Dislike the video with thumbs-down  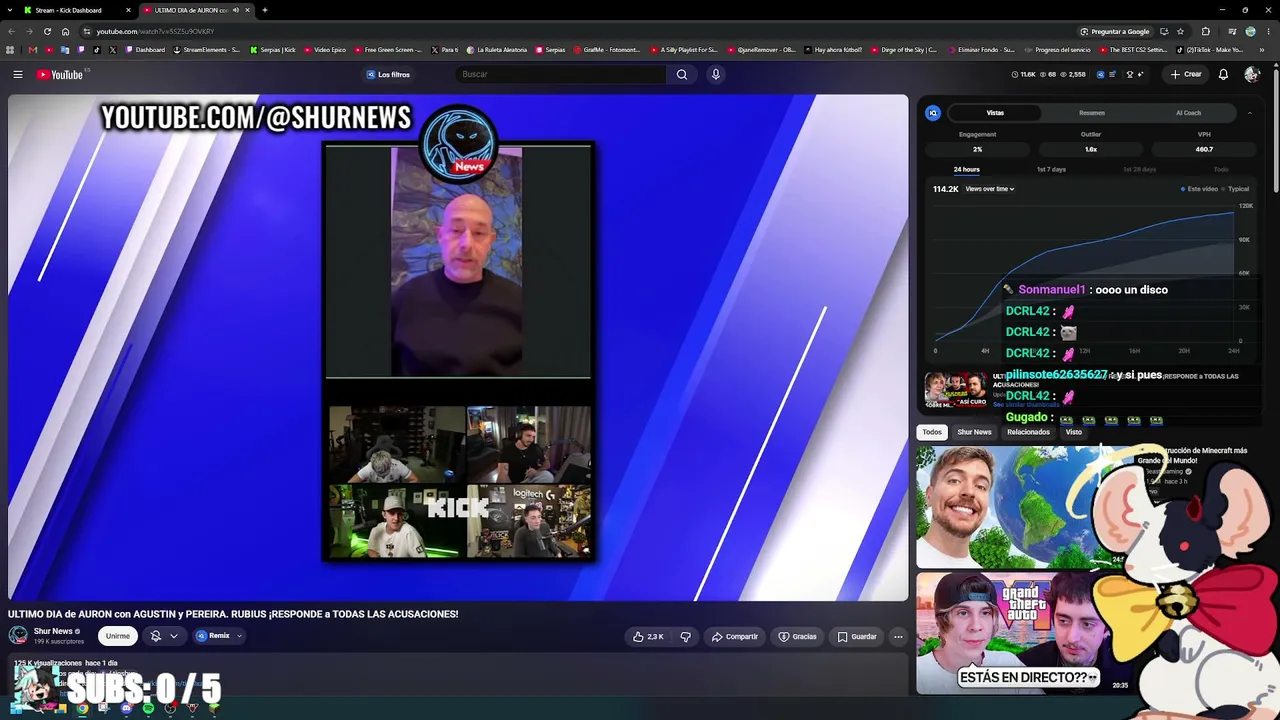pyautogui.click(x=685, y=636)
